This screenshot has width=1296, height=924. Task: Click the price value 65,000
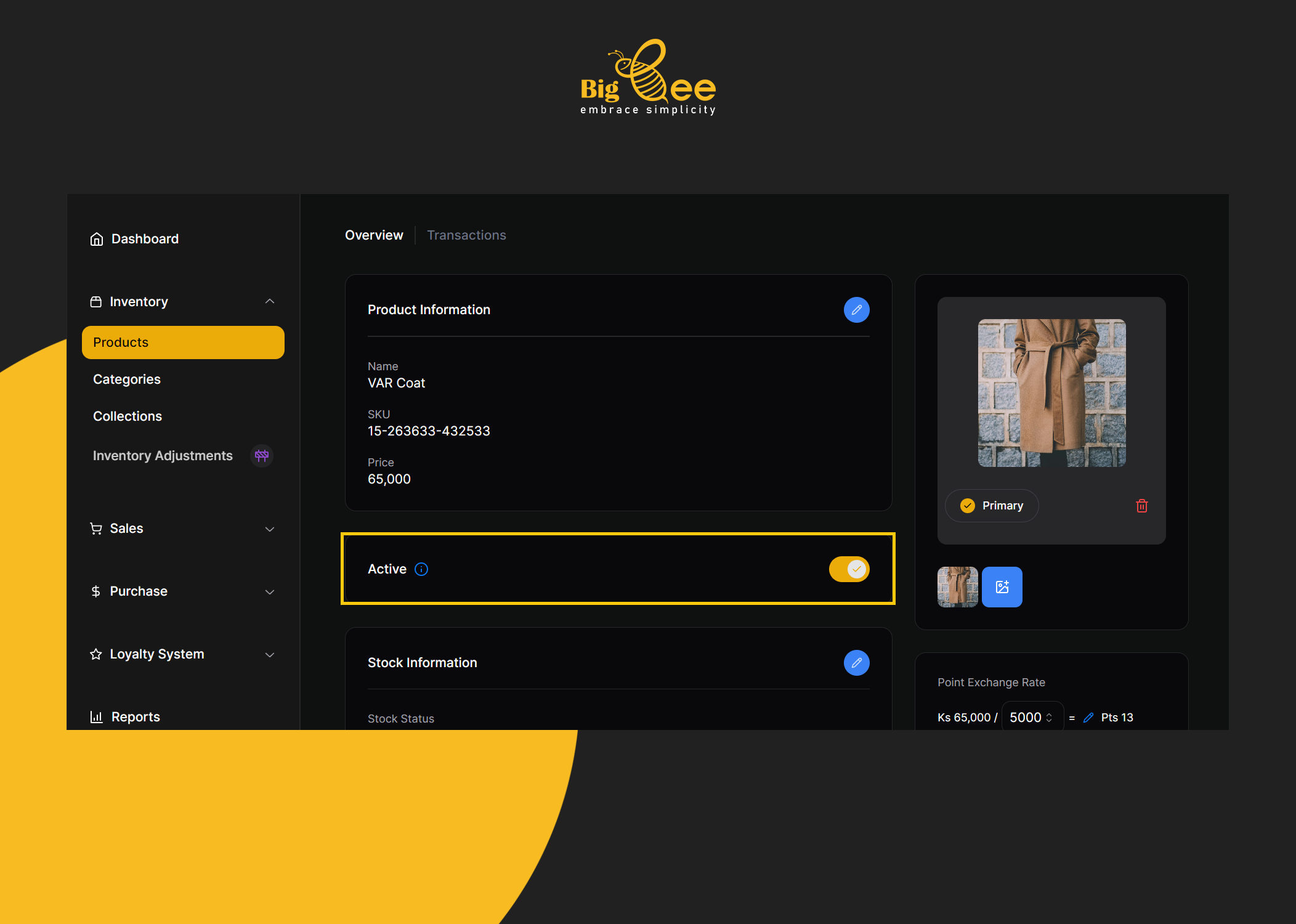point(389,479)
